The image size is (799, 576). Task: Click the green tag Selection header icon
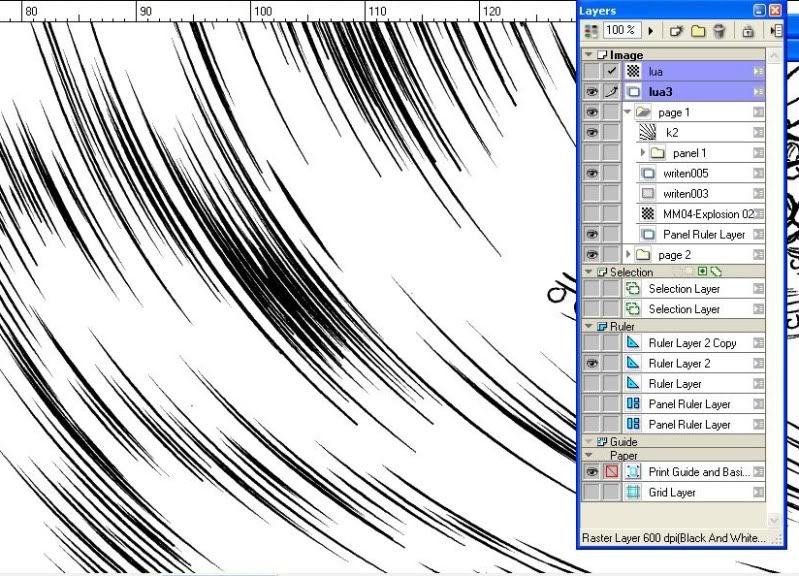(x=716, y=271)
